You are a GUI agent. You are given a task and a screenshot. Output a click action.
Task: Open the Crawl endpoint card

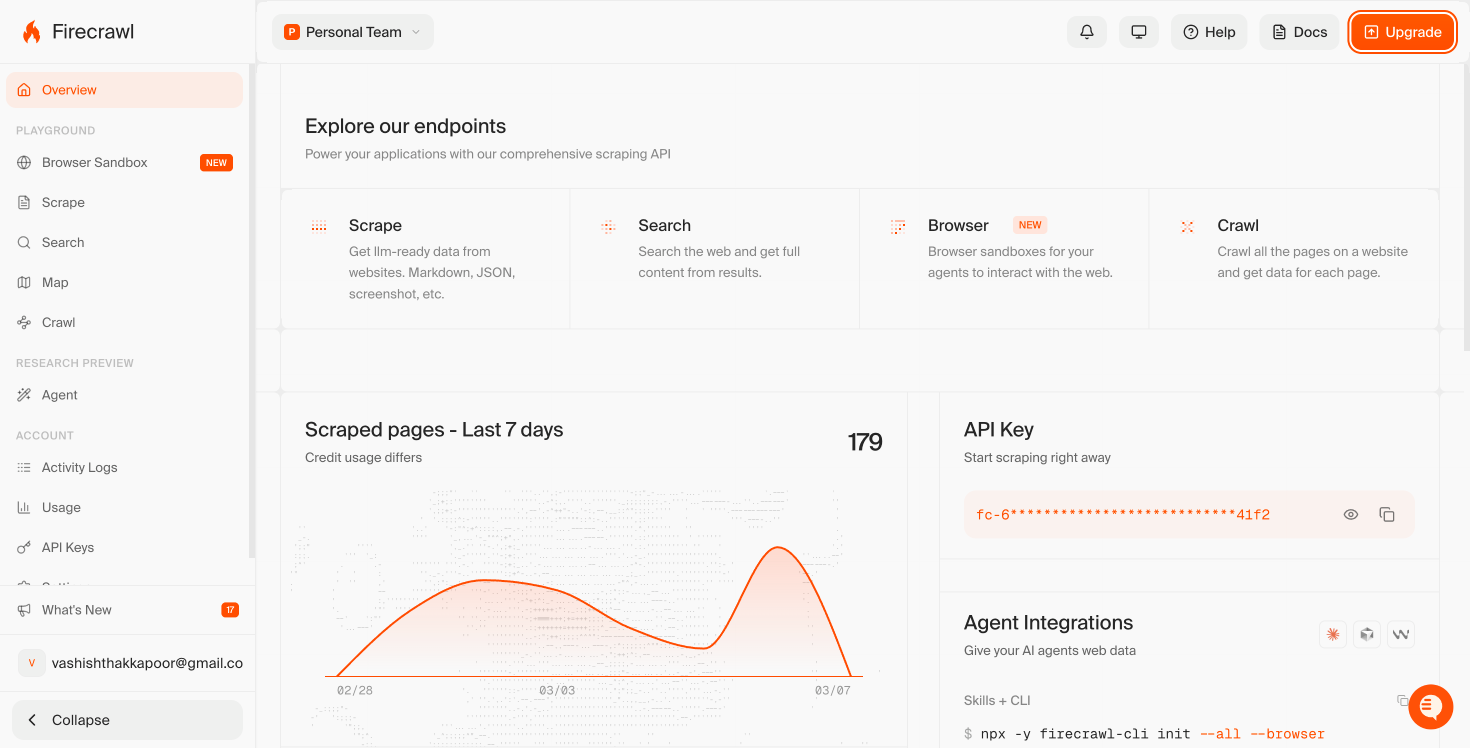[x=1294, y=259]
